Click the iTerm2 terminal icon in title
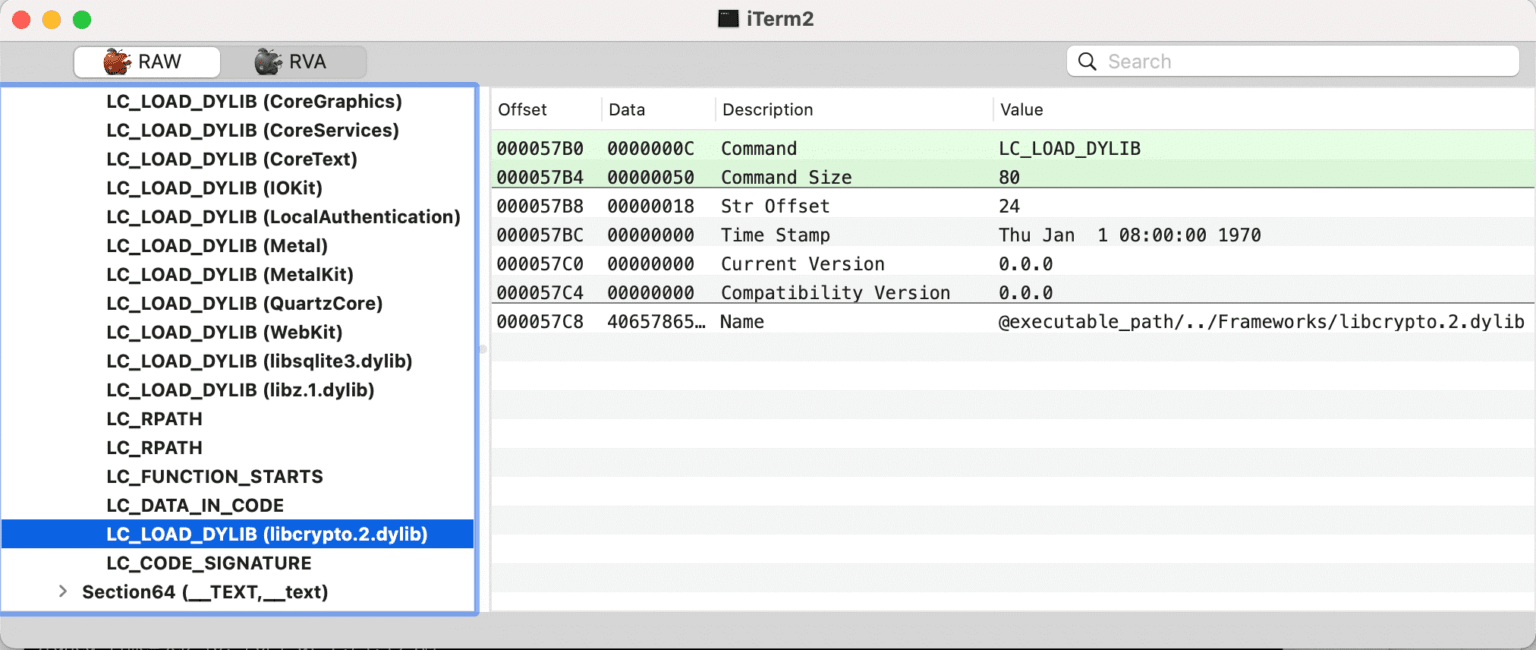 [x=728, y=19]
